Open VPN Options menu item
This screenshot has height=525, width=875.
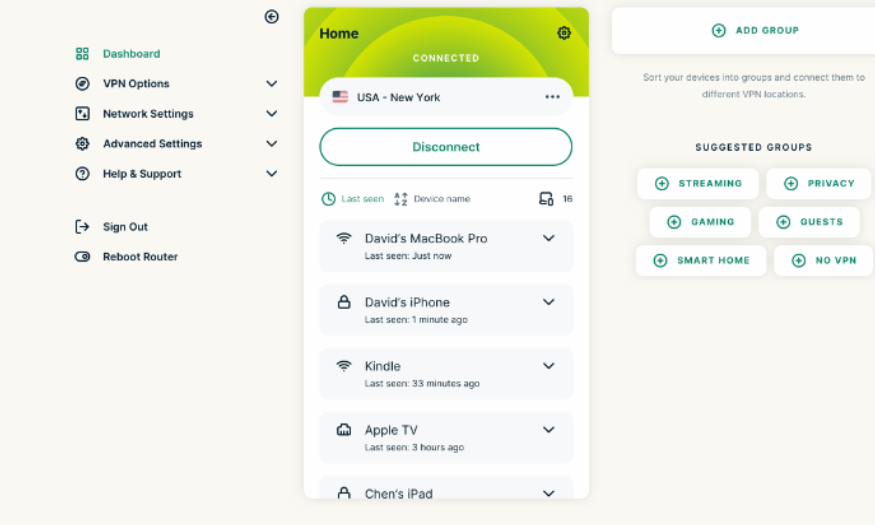click(136, 84)
